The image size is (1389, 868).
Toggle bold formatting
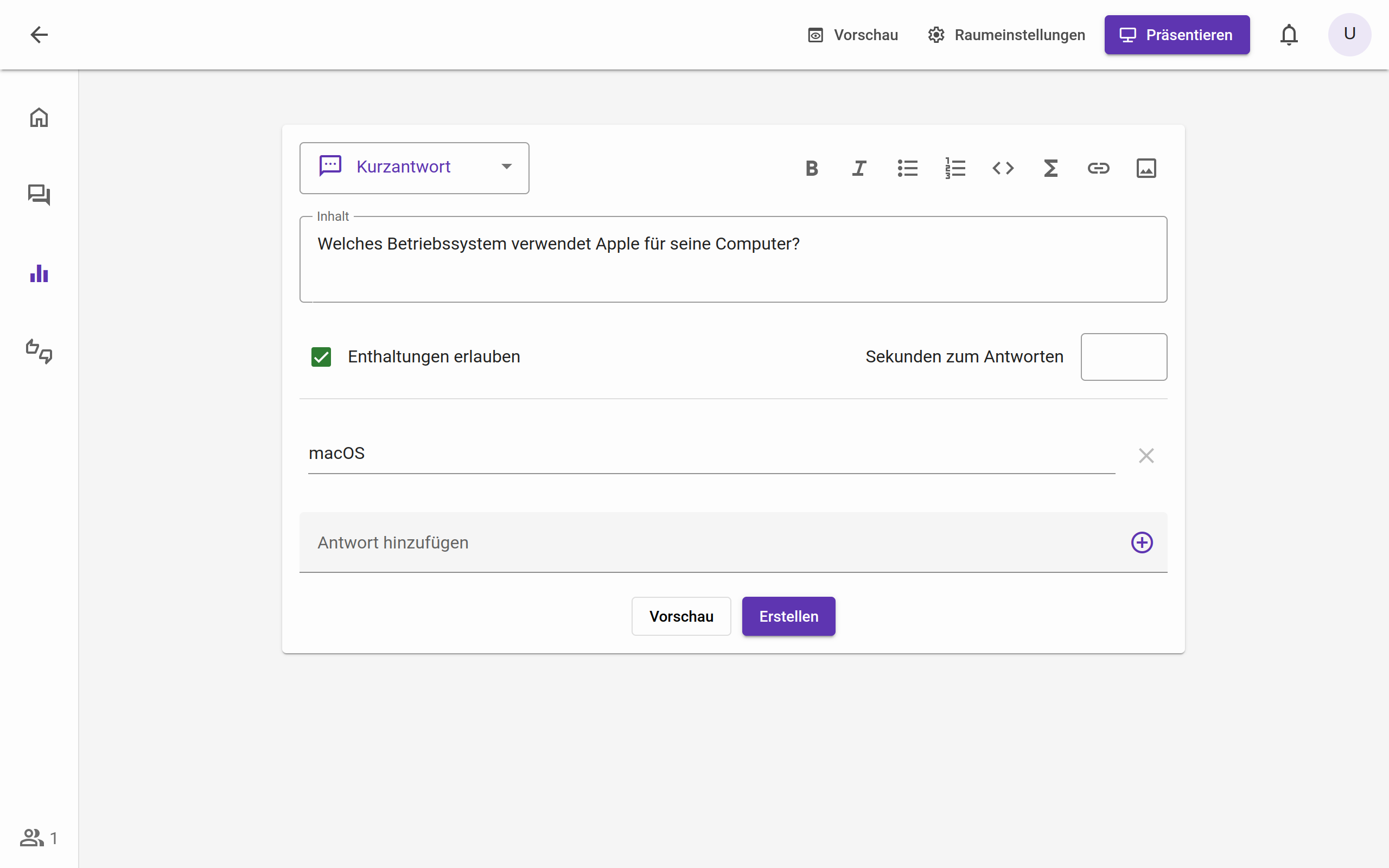point(812,168)
